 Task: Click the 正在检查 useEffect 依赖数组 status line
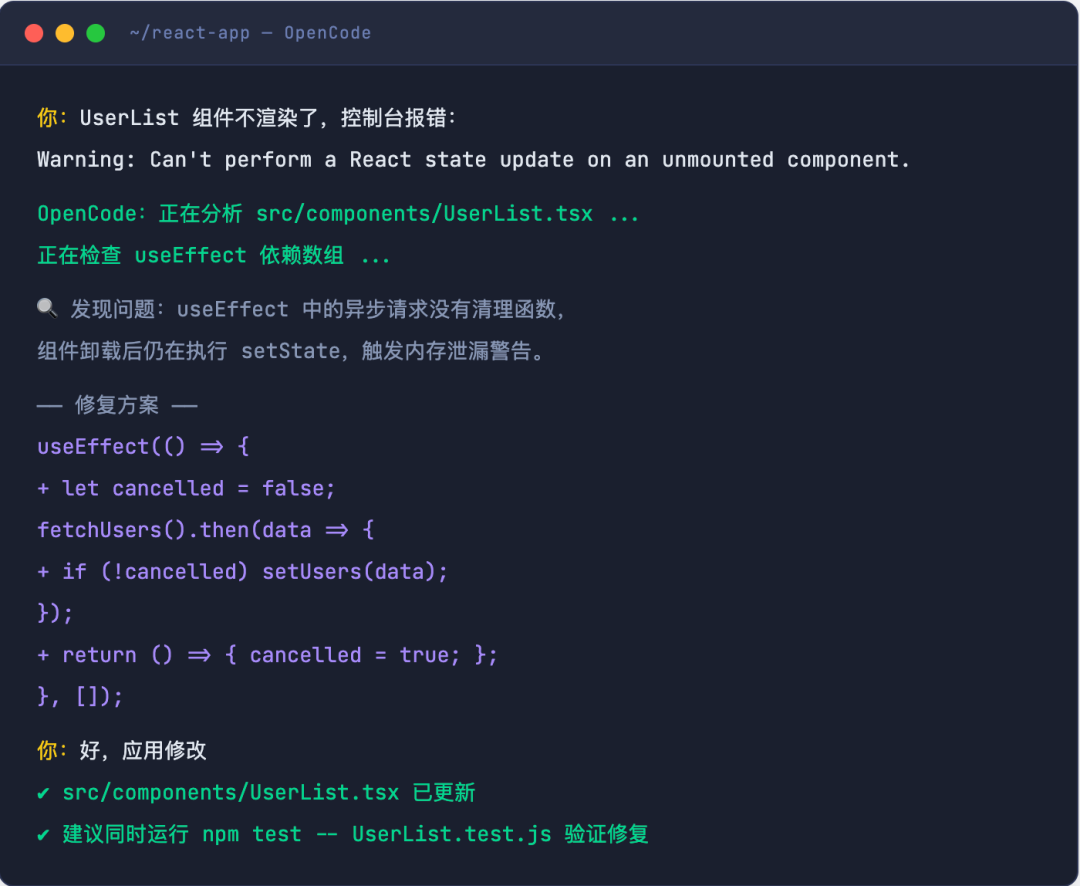click(214, 256)
